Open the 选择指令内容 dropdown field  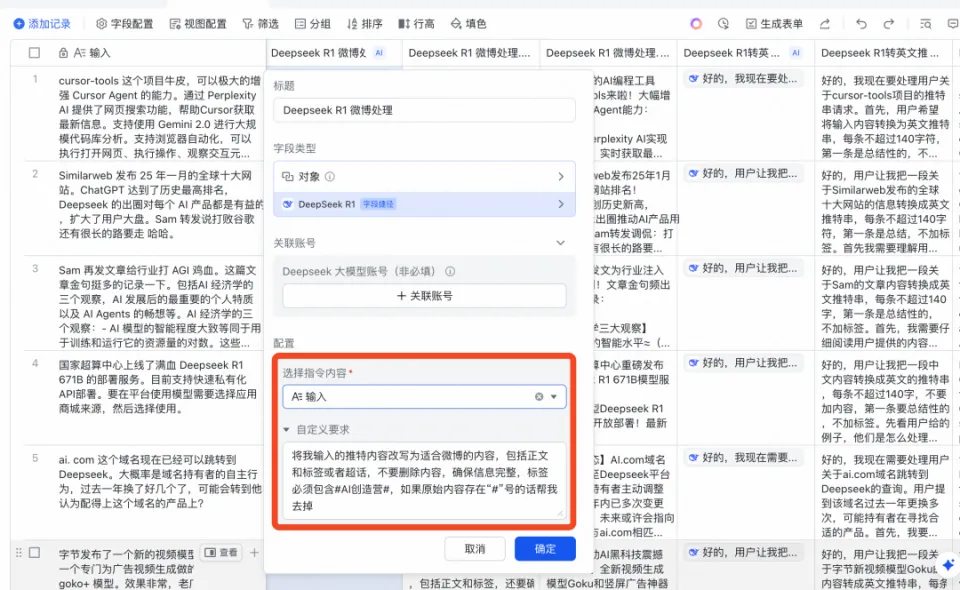click(x=424, y=397)
